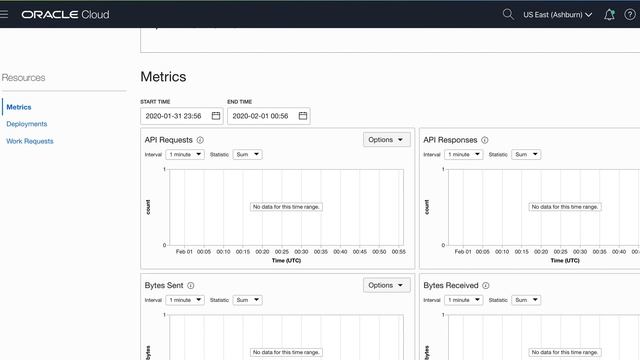Click the API Responses info icon
The width and height of the screenshot is (640, 360).
pos(484,140)
